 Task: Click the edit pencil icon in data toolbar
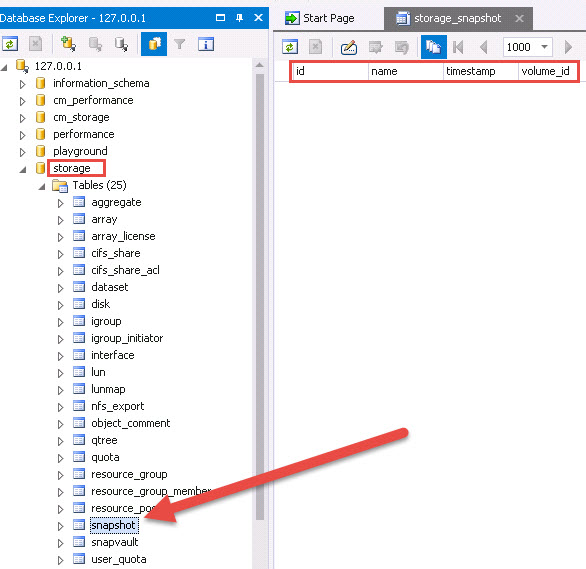[x=349, y=47]
